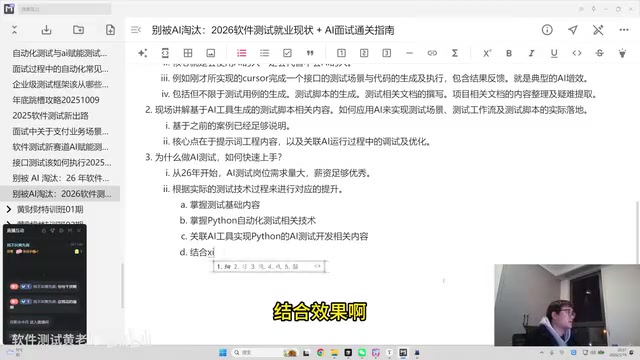Viewport: 640px width, 360px height.
Task: Insert an image from toolbar
Action: (211, 53)
